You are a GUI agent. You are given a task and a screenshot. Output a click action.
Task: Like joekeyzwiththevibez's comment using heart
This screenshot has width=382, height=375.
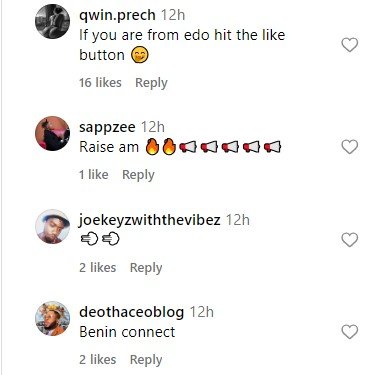[x=350, y=240]
